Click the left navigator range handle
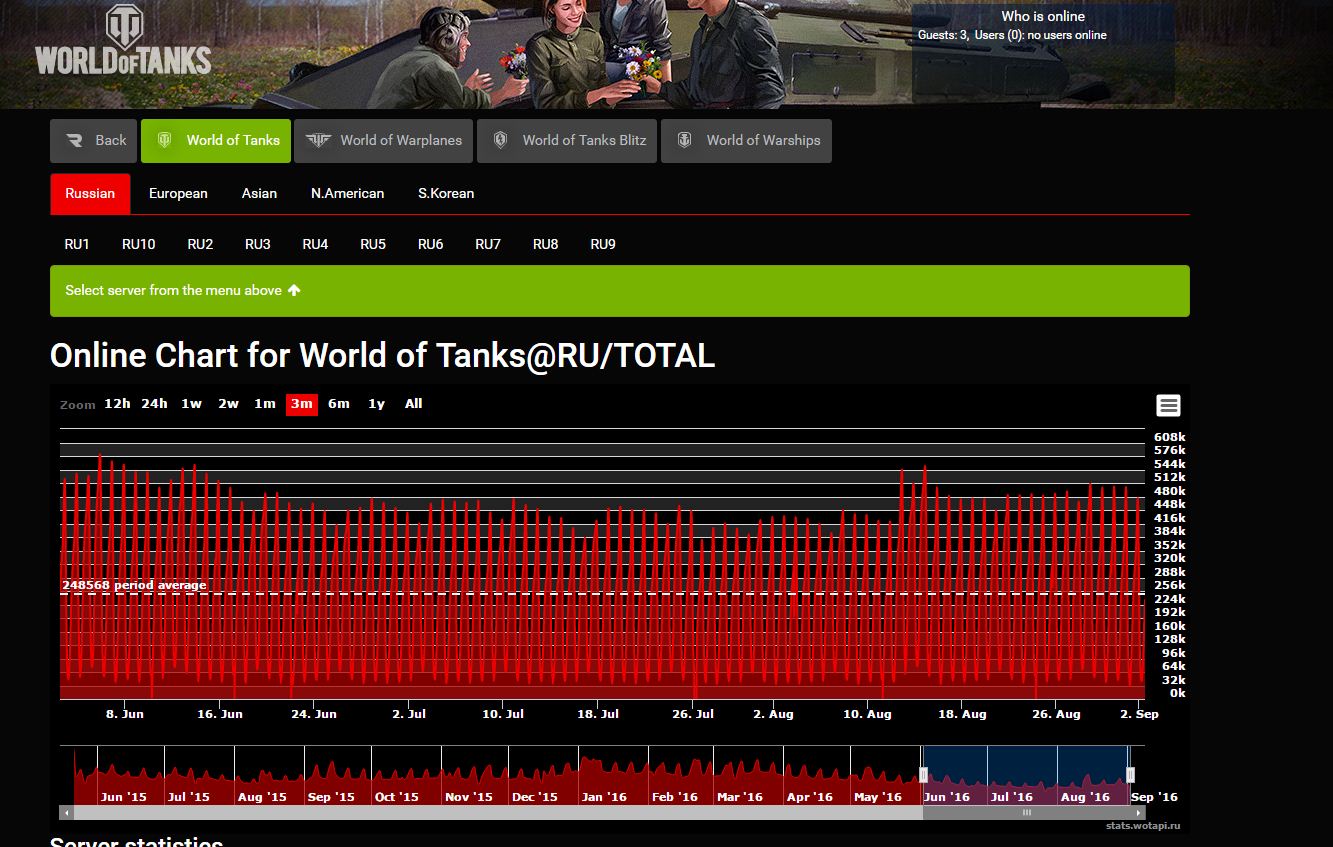This screenshot has width=1333, height=847. pyautogui.click(x=924, y=774)
